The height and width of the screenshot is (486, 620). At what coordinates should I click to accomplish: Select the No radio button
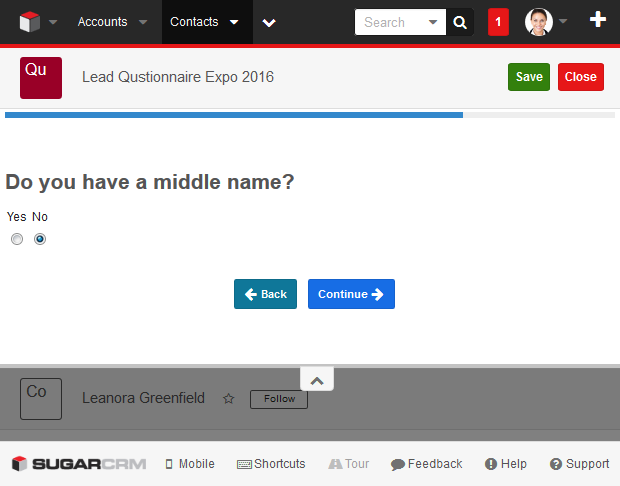[40, 239]
